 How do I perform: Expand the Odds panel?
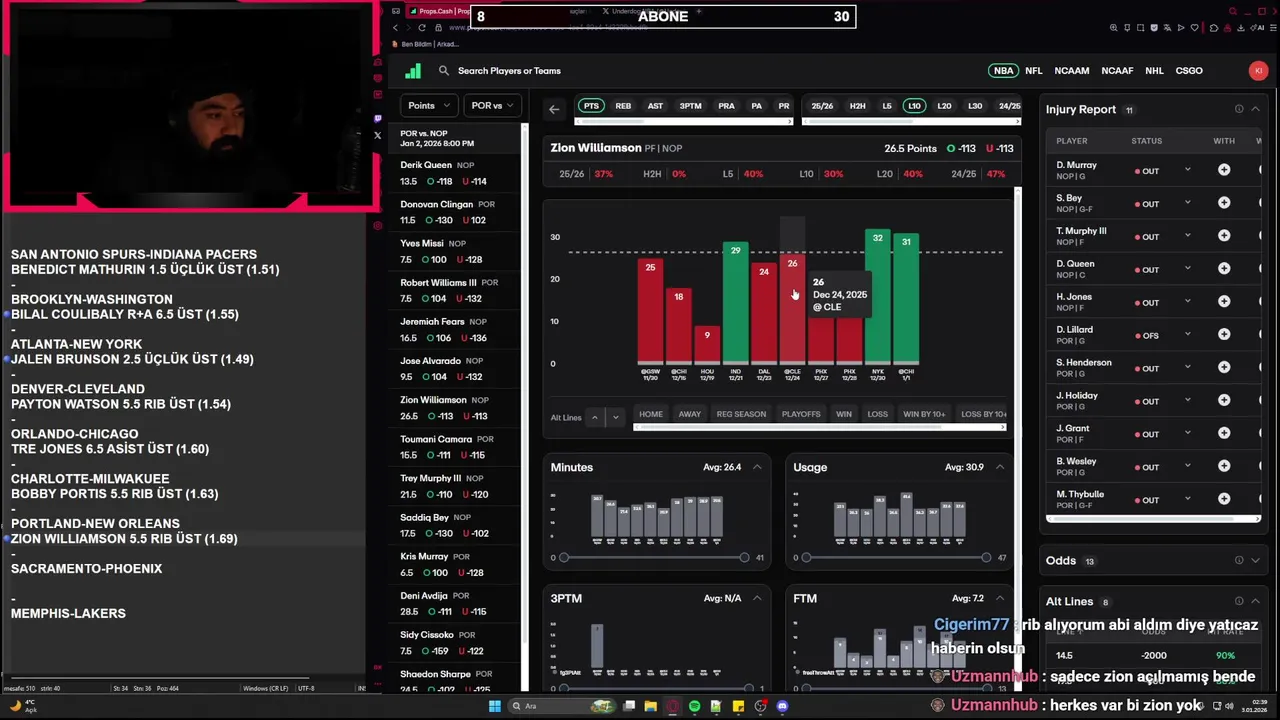(1255, 561)
